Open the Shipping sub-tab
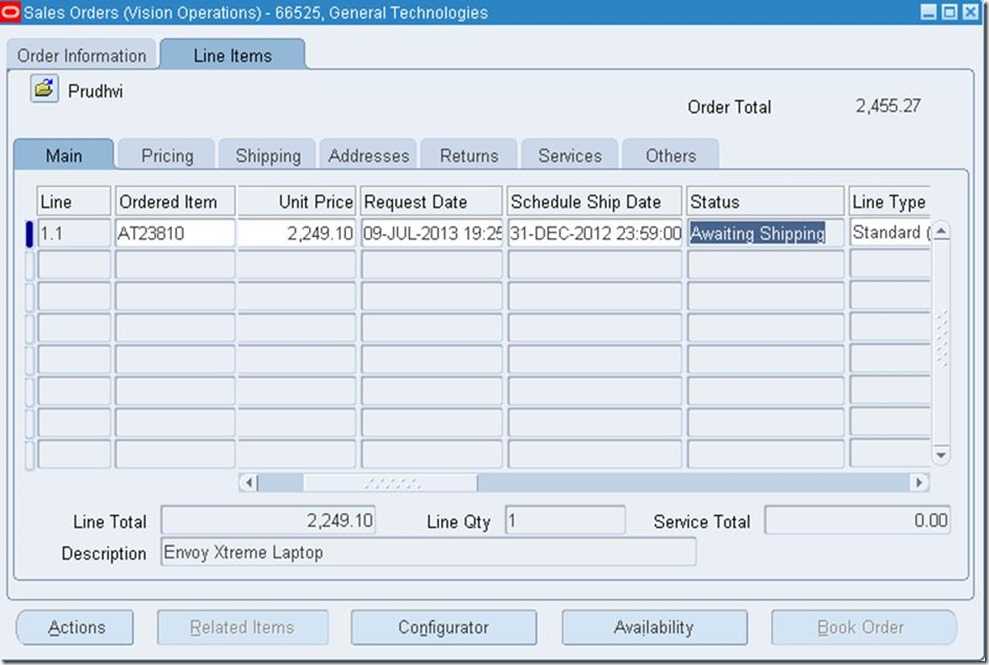The height and width of the screenshot is (665, 989). 267,155
